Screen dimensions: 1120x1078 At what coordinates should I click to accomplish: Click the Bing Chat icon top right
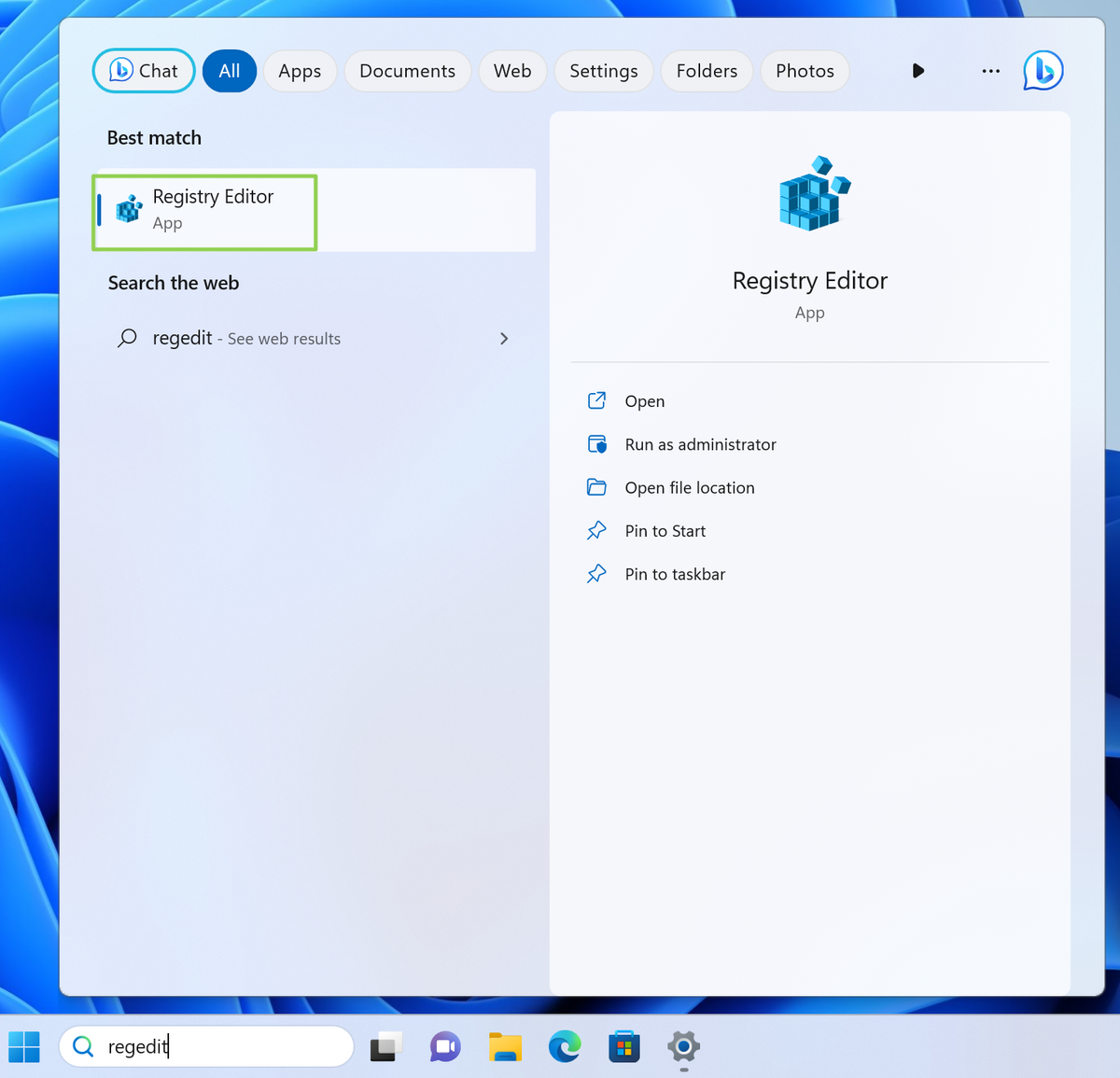(1043, 70)
